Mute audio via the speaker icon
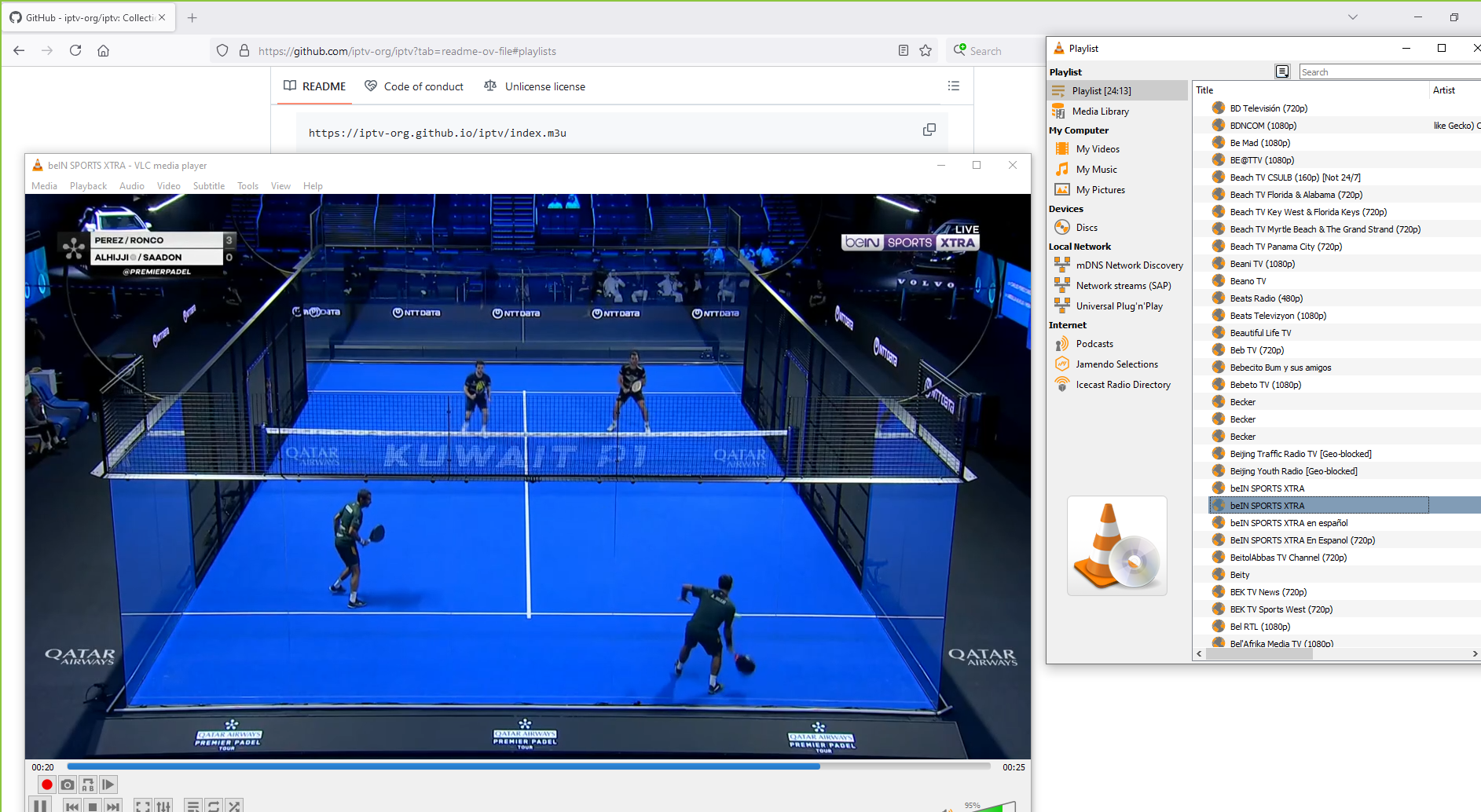Screen dimensions: 1481x812 [x=948, y=809]
